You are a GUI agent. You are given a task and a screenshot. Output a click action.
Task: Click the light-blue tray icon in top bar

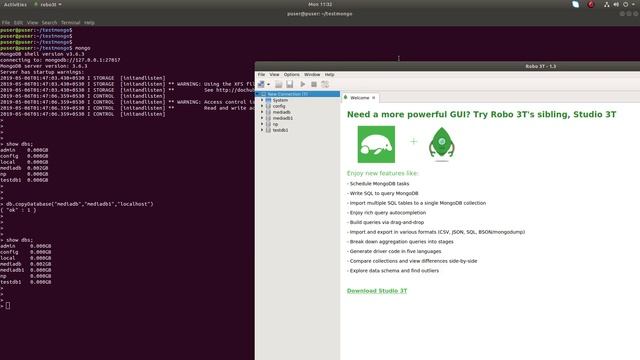[576, 4]
